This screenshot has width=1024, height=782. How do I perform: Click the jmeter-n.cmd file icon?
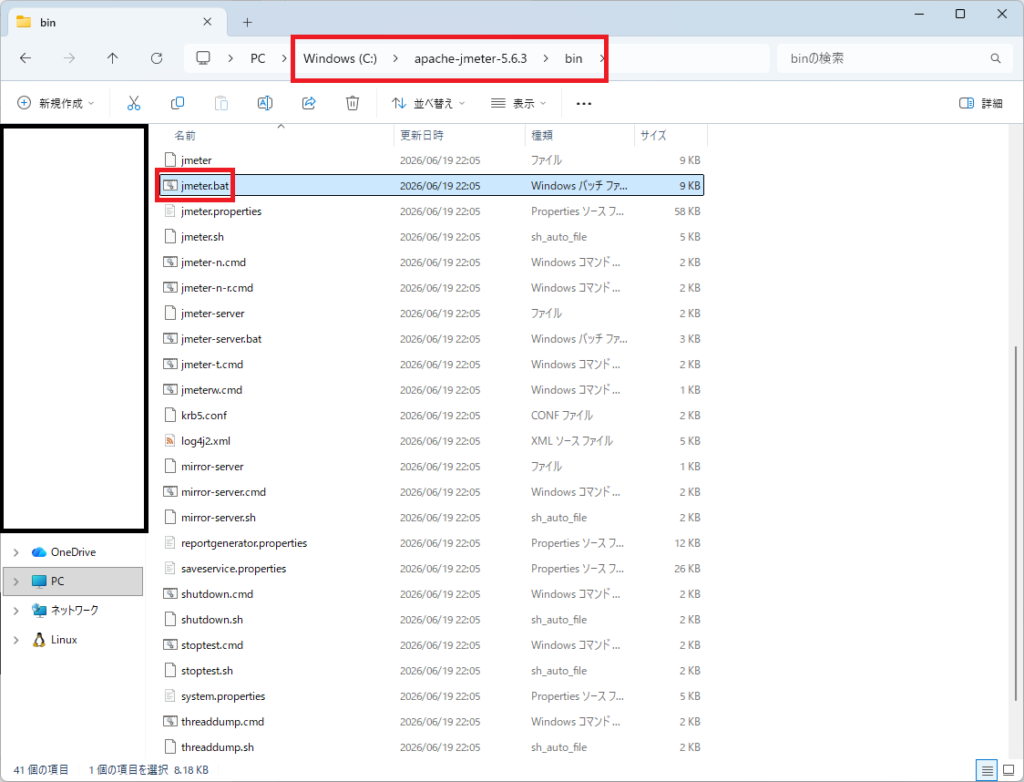pyautogui.click(x=170, y=262)
